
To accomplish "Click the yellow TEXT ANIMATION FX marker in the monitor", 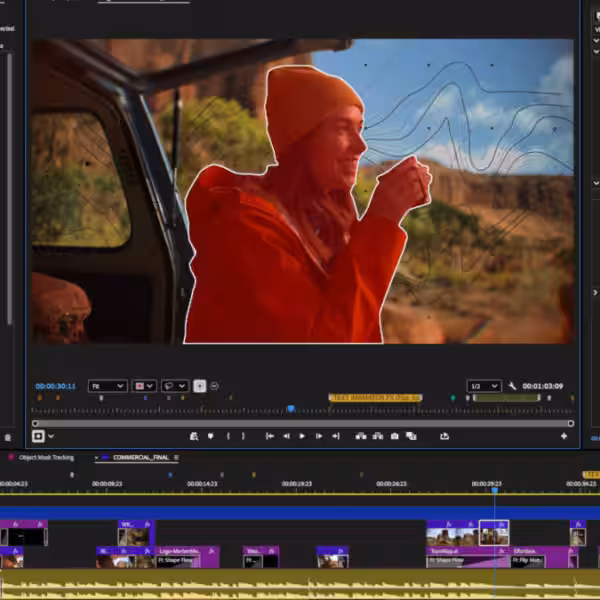I will [375, 398].
